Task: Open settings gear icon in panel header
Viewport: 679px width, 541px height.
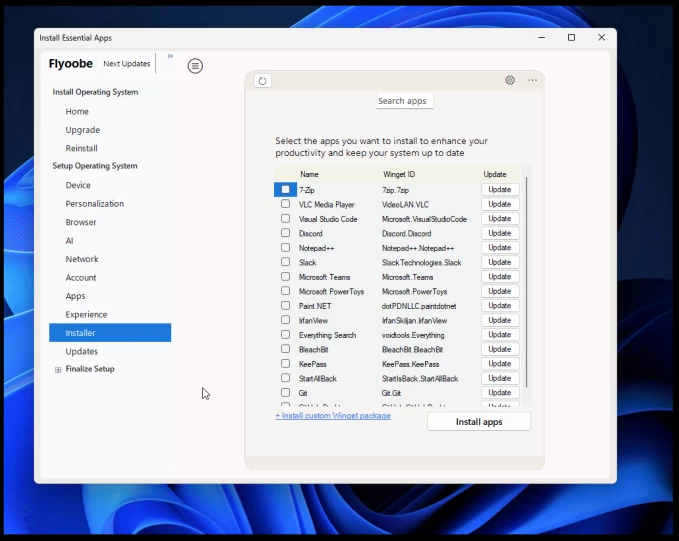Action: pyautogui.click(x=510, y=81)
